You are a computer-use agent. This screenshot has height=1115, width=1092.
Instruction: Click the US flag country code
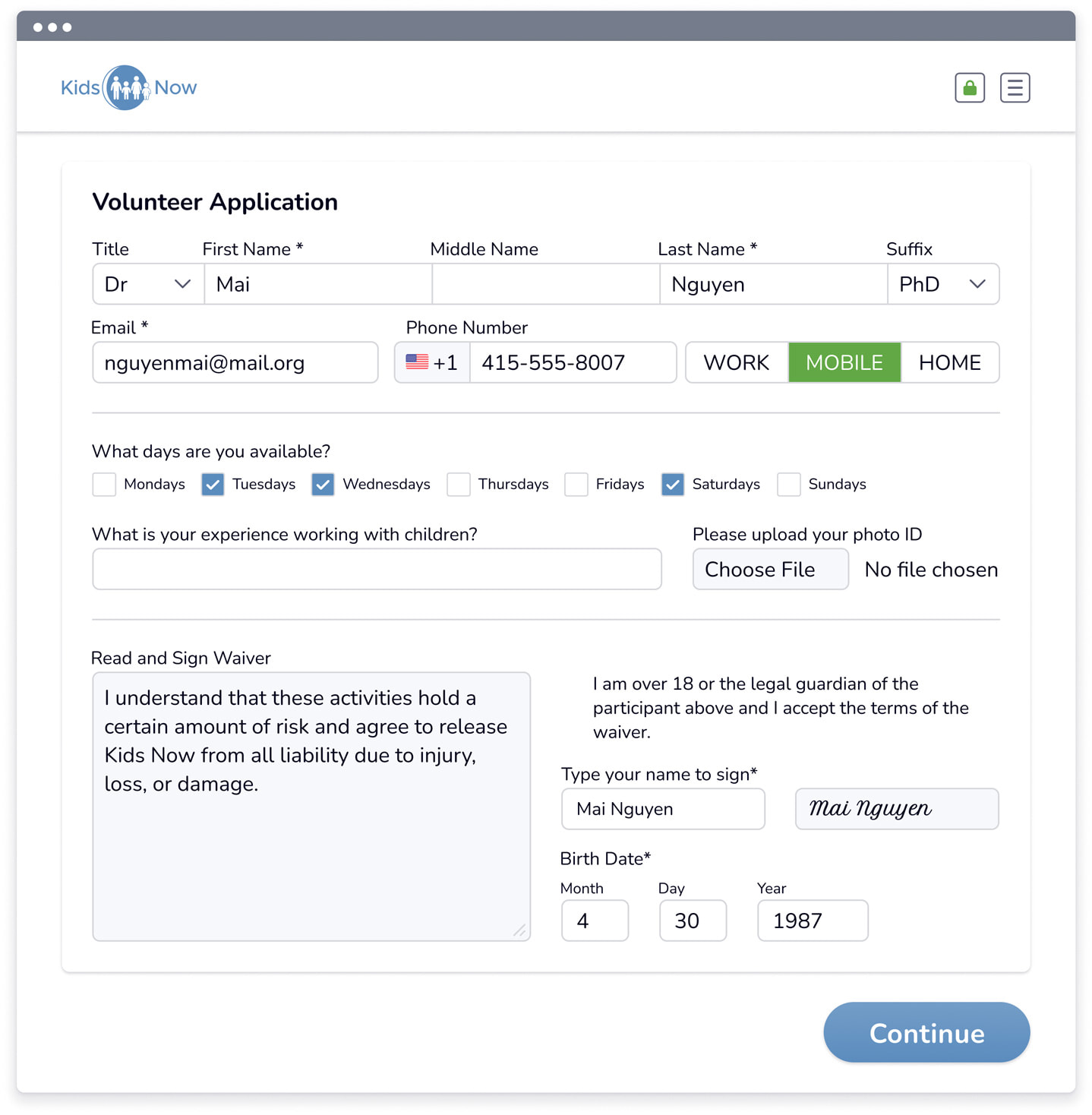pos(432,362)
